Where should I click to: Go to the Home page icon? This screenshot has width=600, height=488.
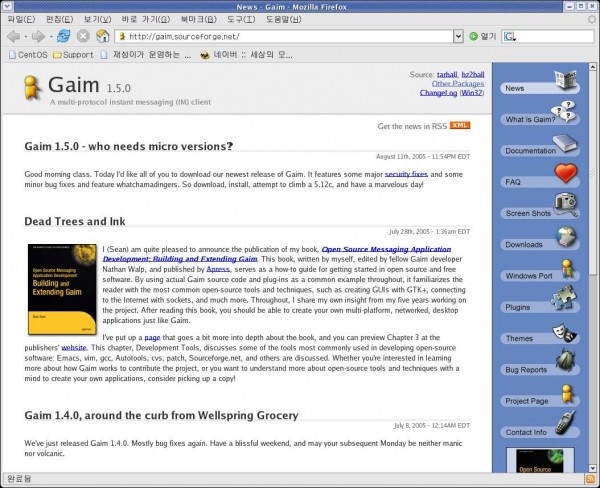coord(103,36)
